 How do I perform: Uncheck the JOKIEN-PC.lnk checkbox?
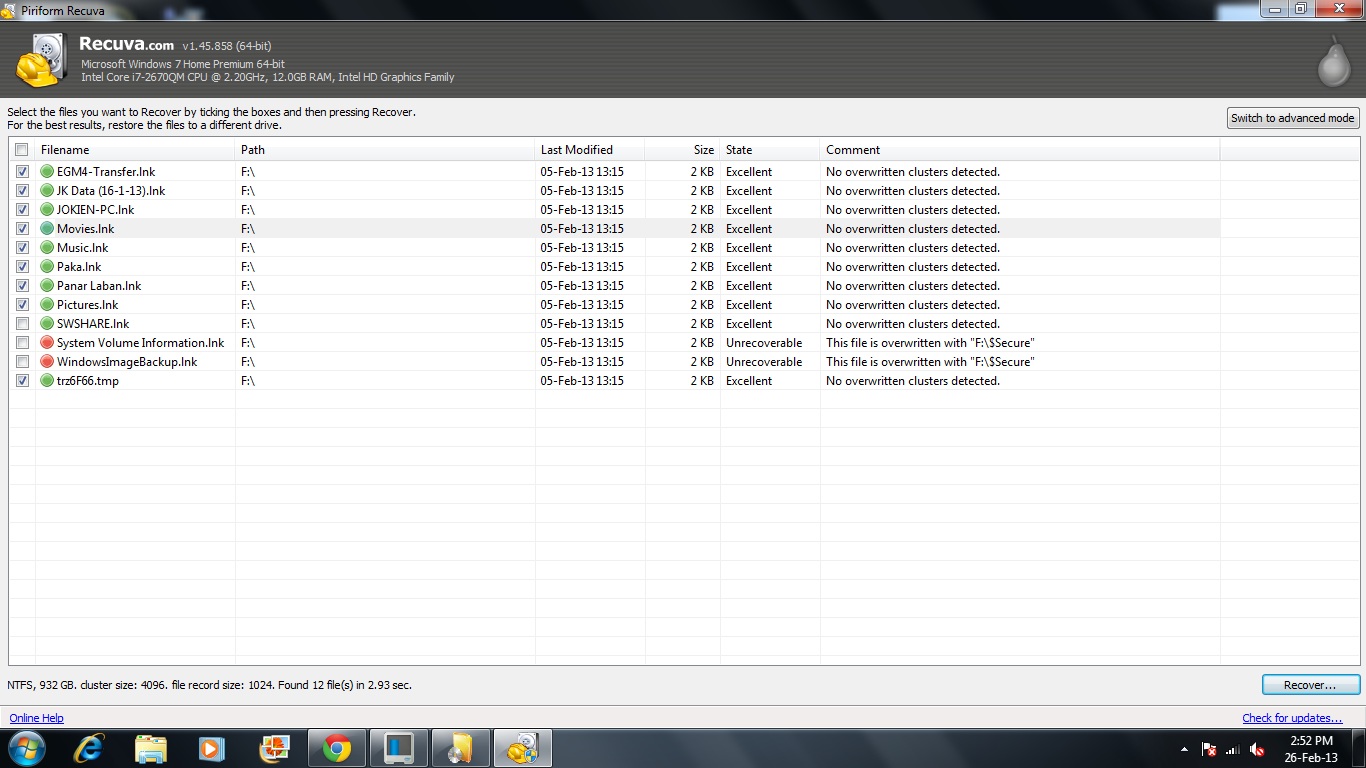[x=22, y=210]
